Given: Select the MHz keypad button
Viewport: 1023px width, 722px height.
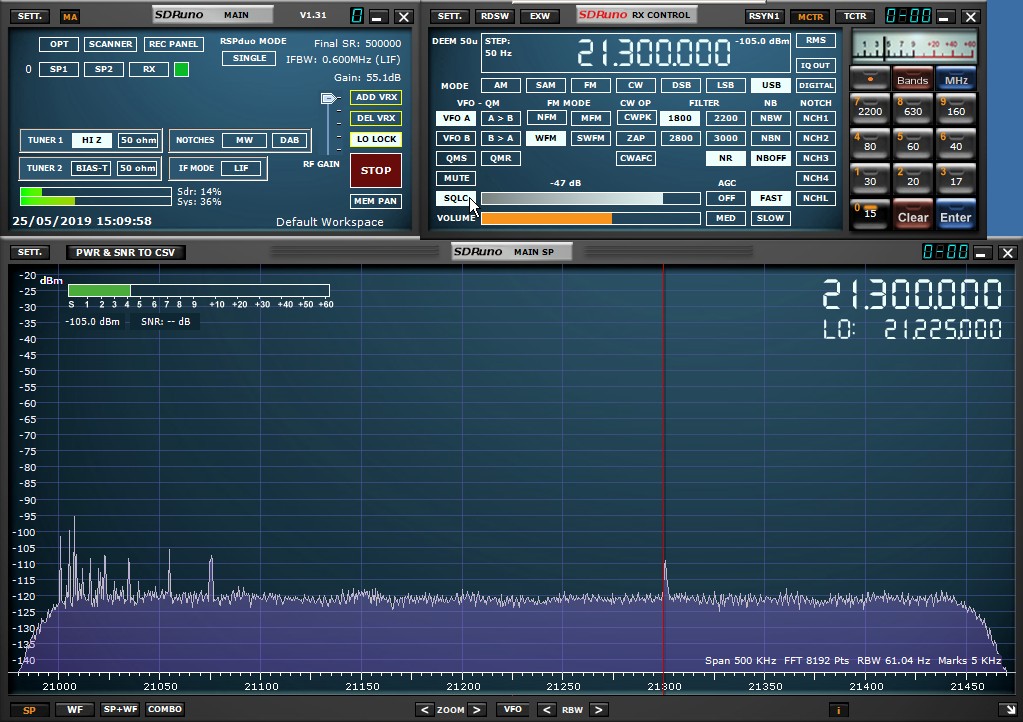Looking at the screenshot, I should click(956, 80).
